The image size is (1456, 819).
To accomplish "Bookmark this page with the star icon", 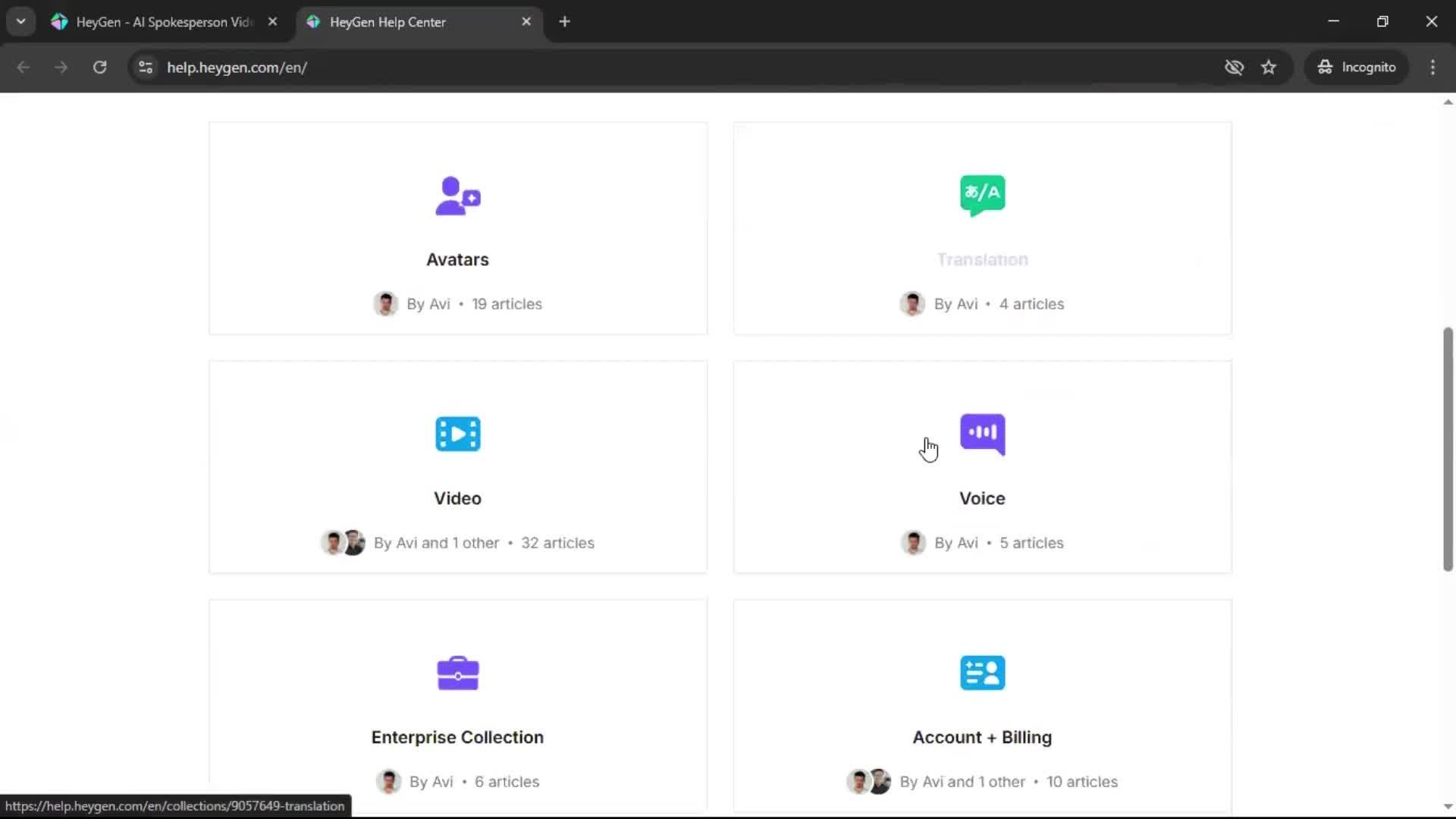I will point(1269,67).
